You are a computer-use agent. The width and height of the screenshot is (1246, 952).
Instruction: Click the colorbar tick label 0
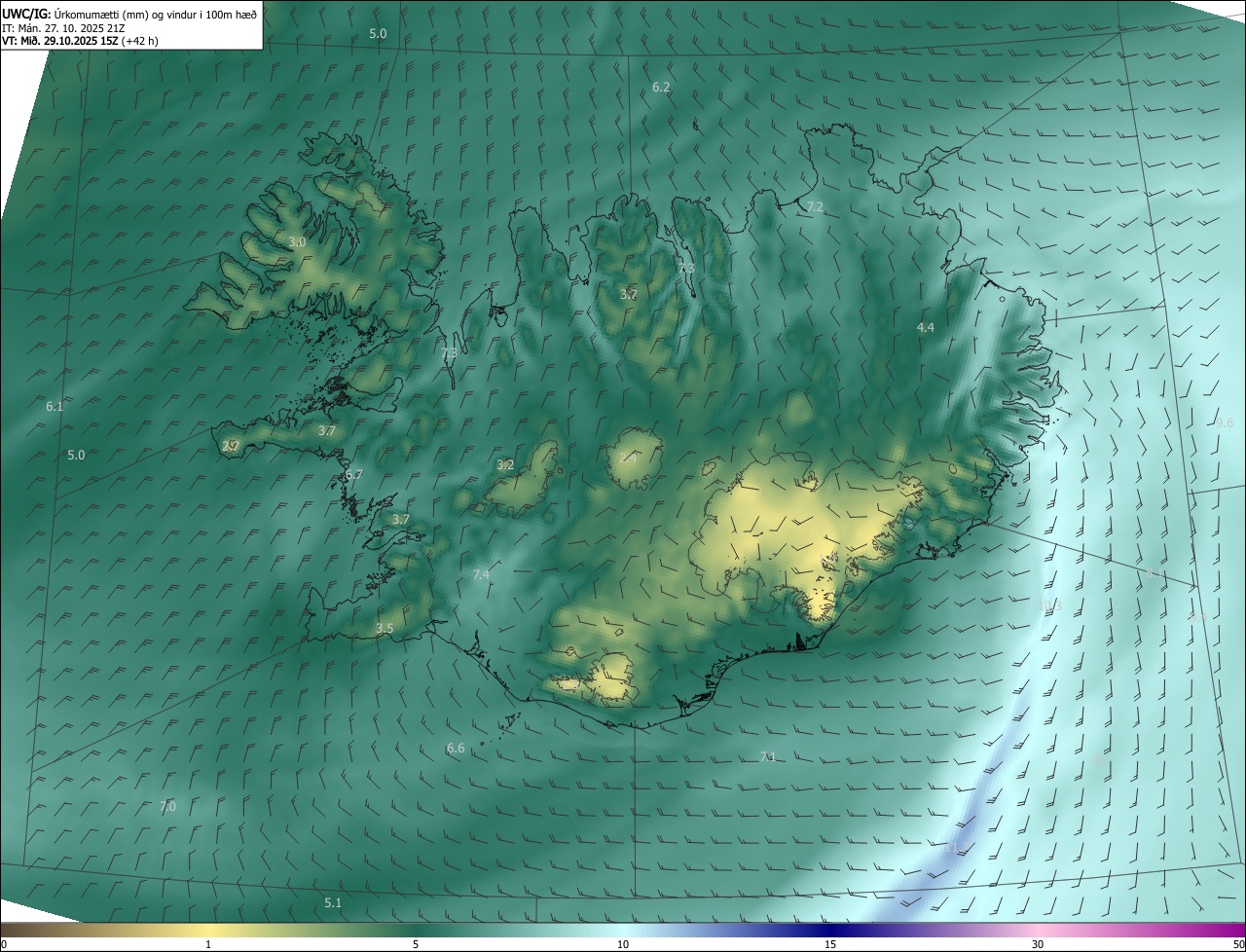pos(4,945)
